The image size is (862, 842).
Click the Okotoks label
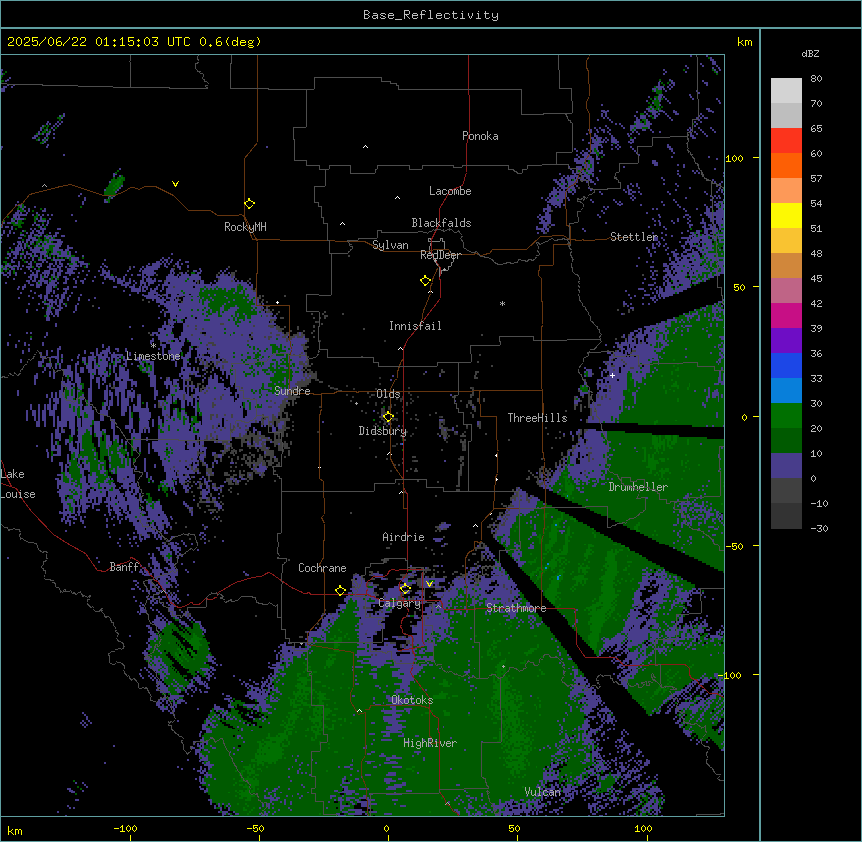click(412, 701)
